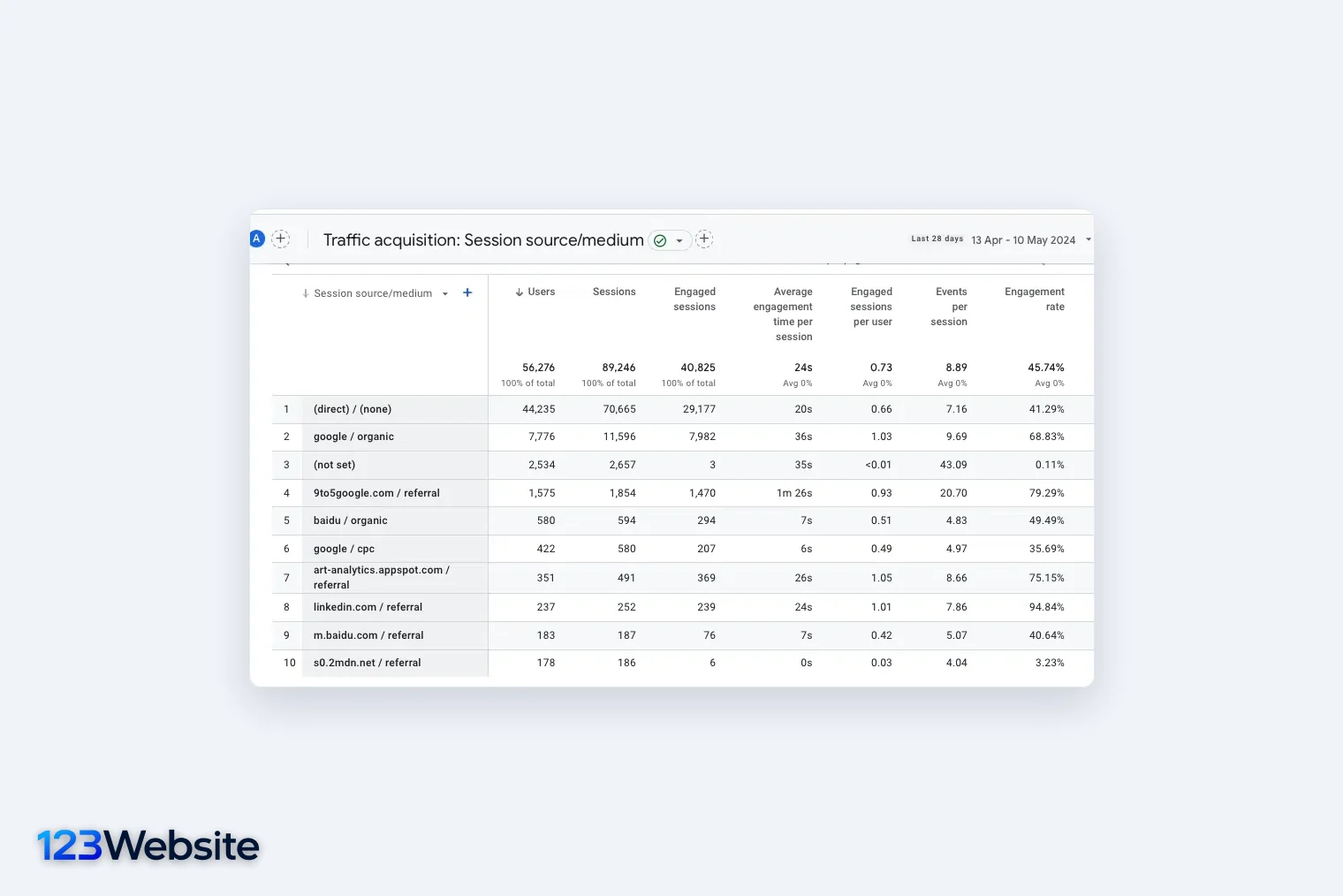
Task: Sort by Events per session header
Action: coord(949,307)
